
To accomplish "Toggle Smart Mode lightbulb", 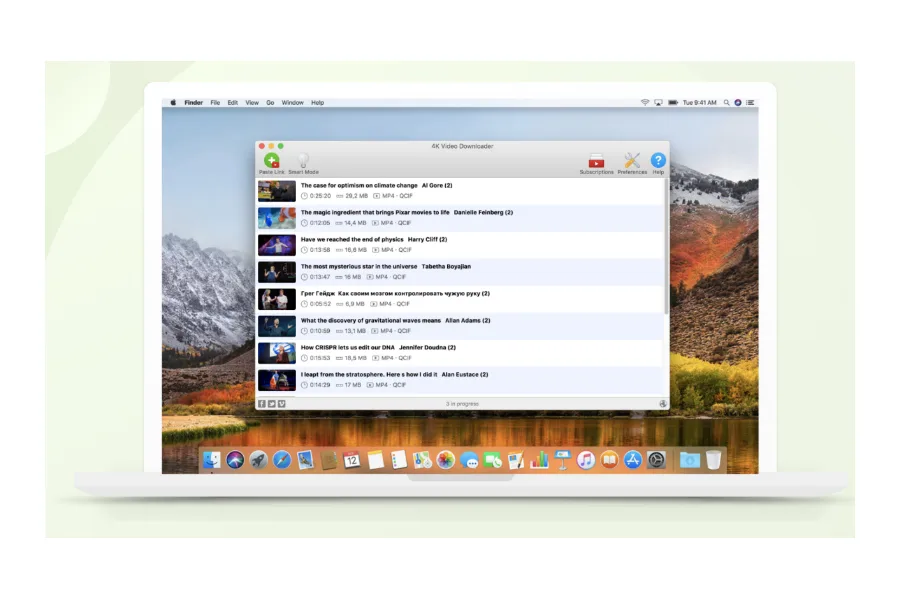I will coord(303,164).
